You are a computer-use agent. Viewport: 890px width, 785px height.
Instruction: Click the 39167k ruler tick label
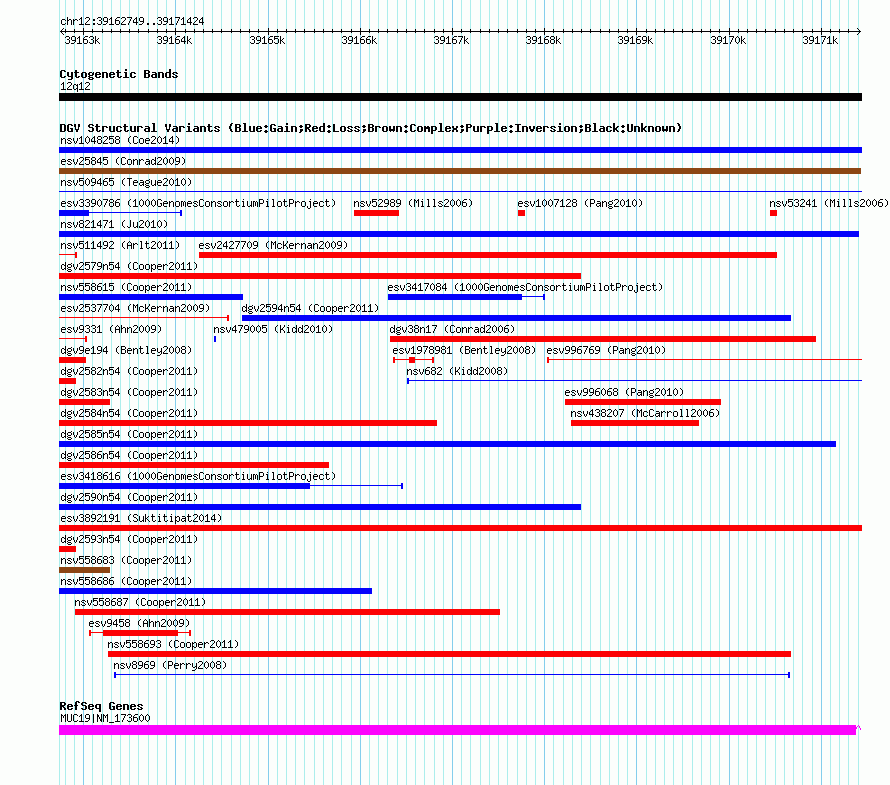[451, 40]
